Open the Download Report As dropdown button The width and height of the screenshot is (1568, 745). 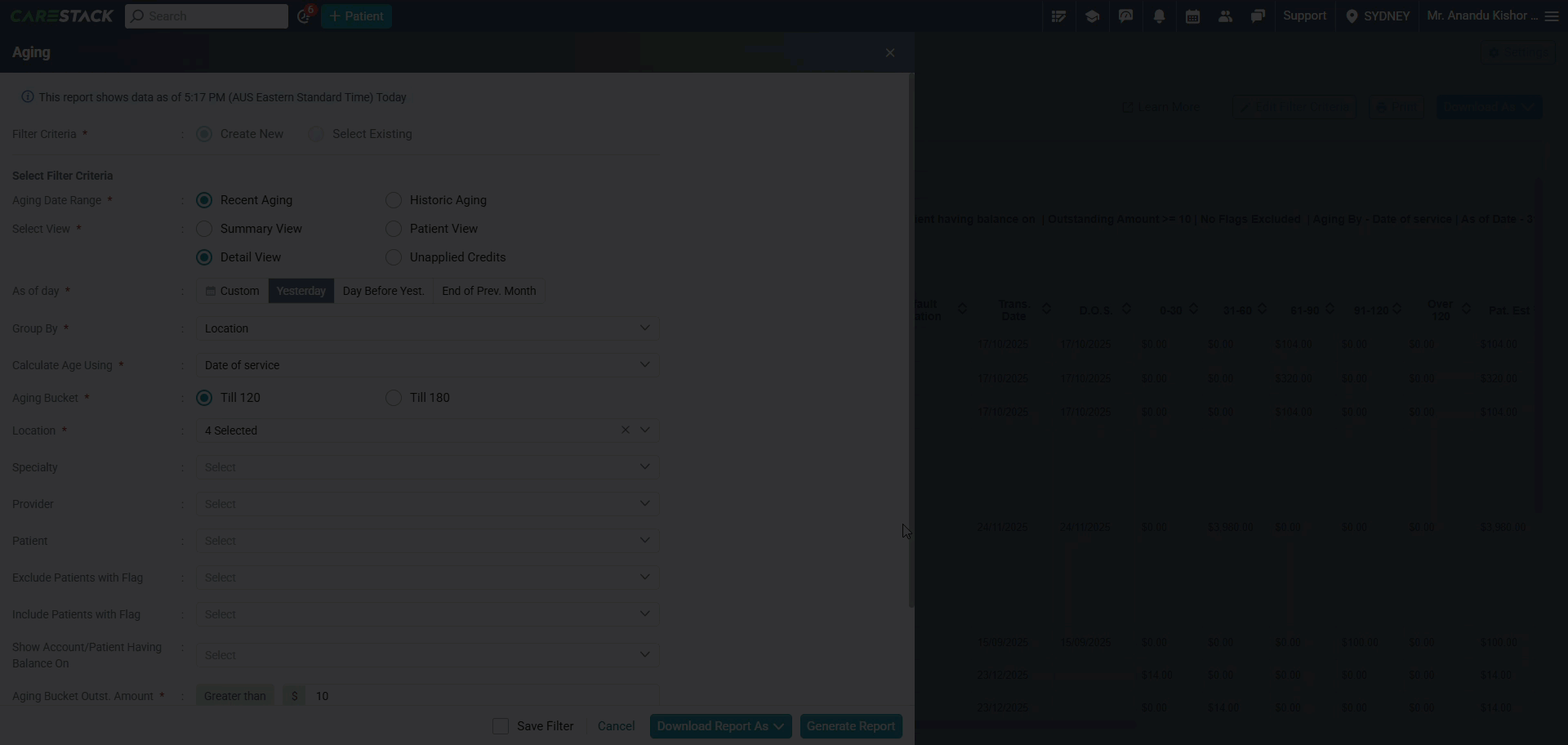pos(720,726)
